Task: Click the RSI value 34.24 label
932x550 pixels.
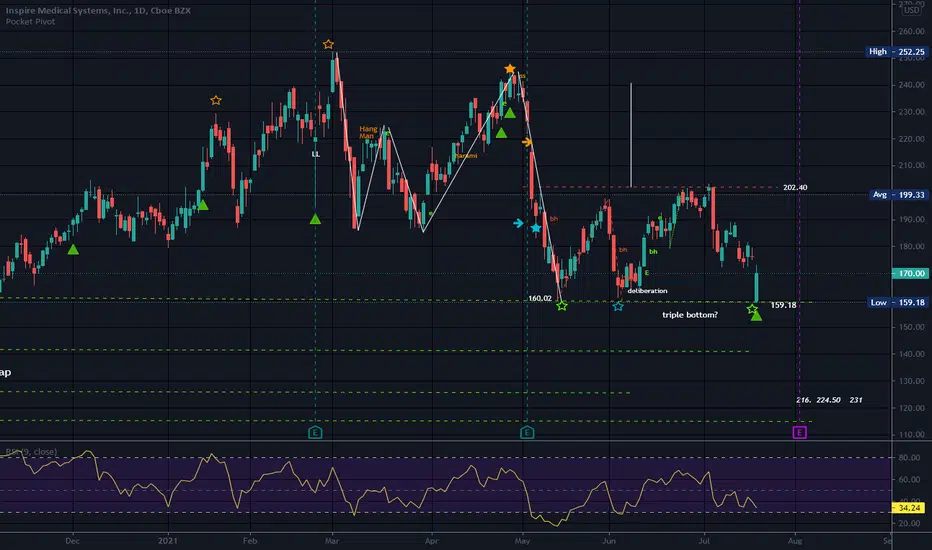Action: (x=909, y=508)
